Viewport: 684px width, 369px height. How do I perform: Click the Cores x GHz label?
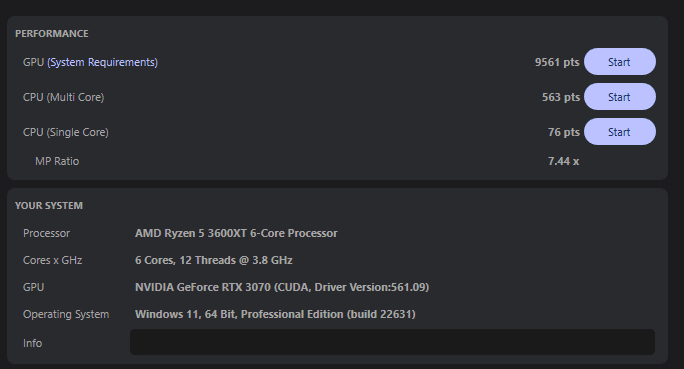(52, 260)
